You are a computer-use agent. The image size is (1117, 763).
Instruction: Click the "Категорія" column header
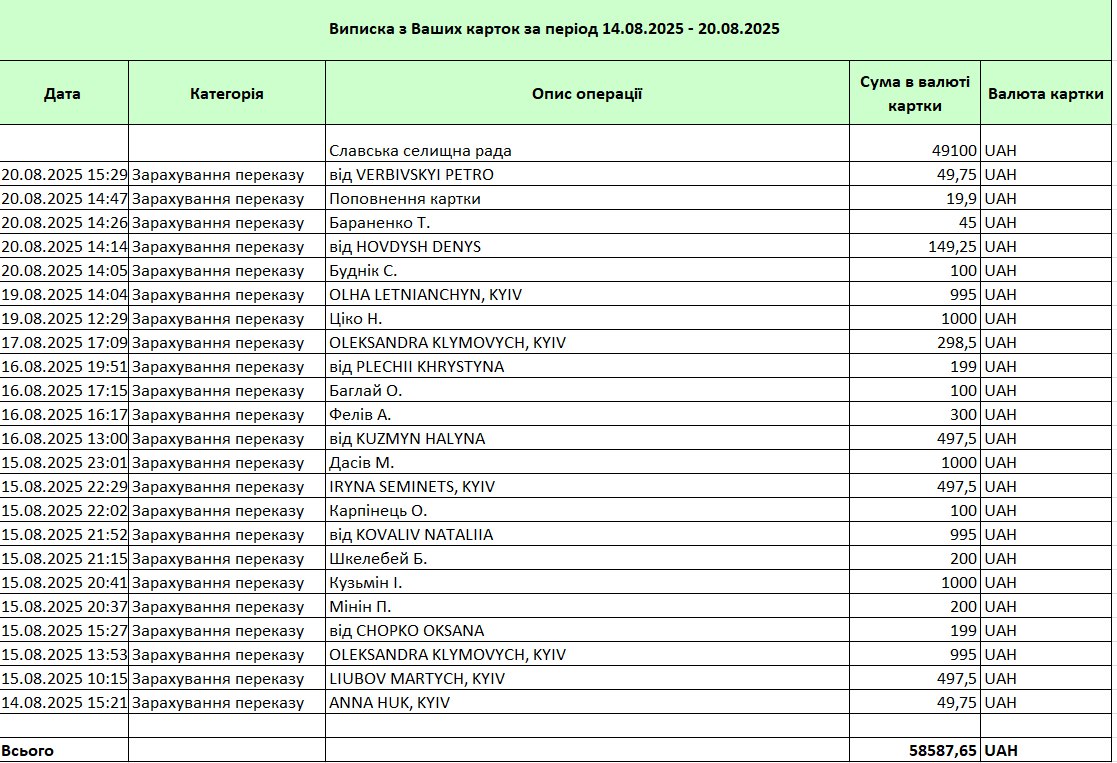(x=226, y=93)
